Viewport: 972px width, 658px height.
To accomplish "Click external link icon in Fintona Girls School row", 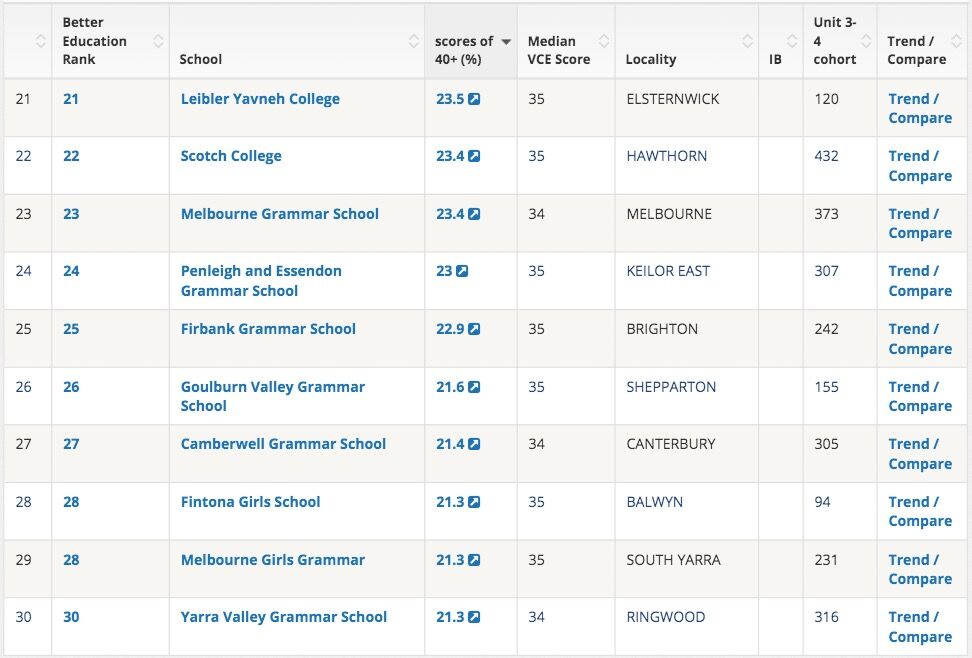I will tap(474, 502).
